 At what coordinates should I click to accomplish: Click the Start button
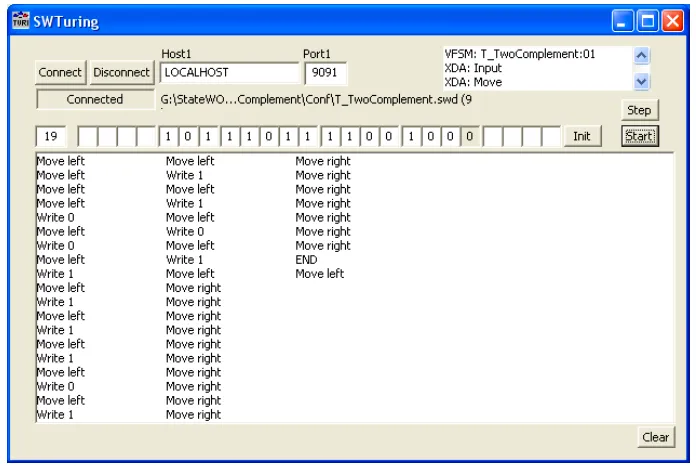click(x=639, y=136)
